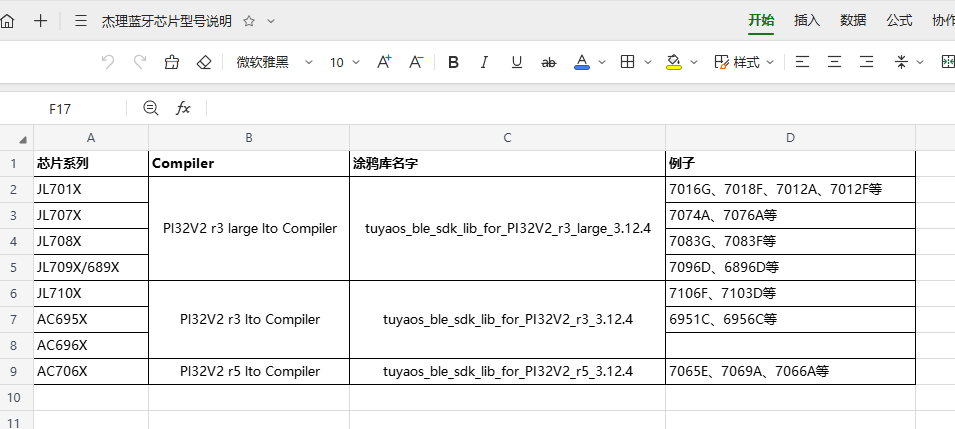The height and width of the screenshot is (429, 955).
Task: Open the hamburger menu
Action: point(81,21)
